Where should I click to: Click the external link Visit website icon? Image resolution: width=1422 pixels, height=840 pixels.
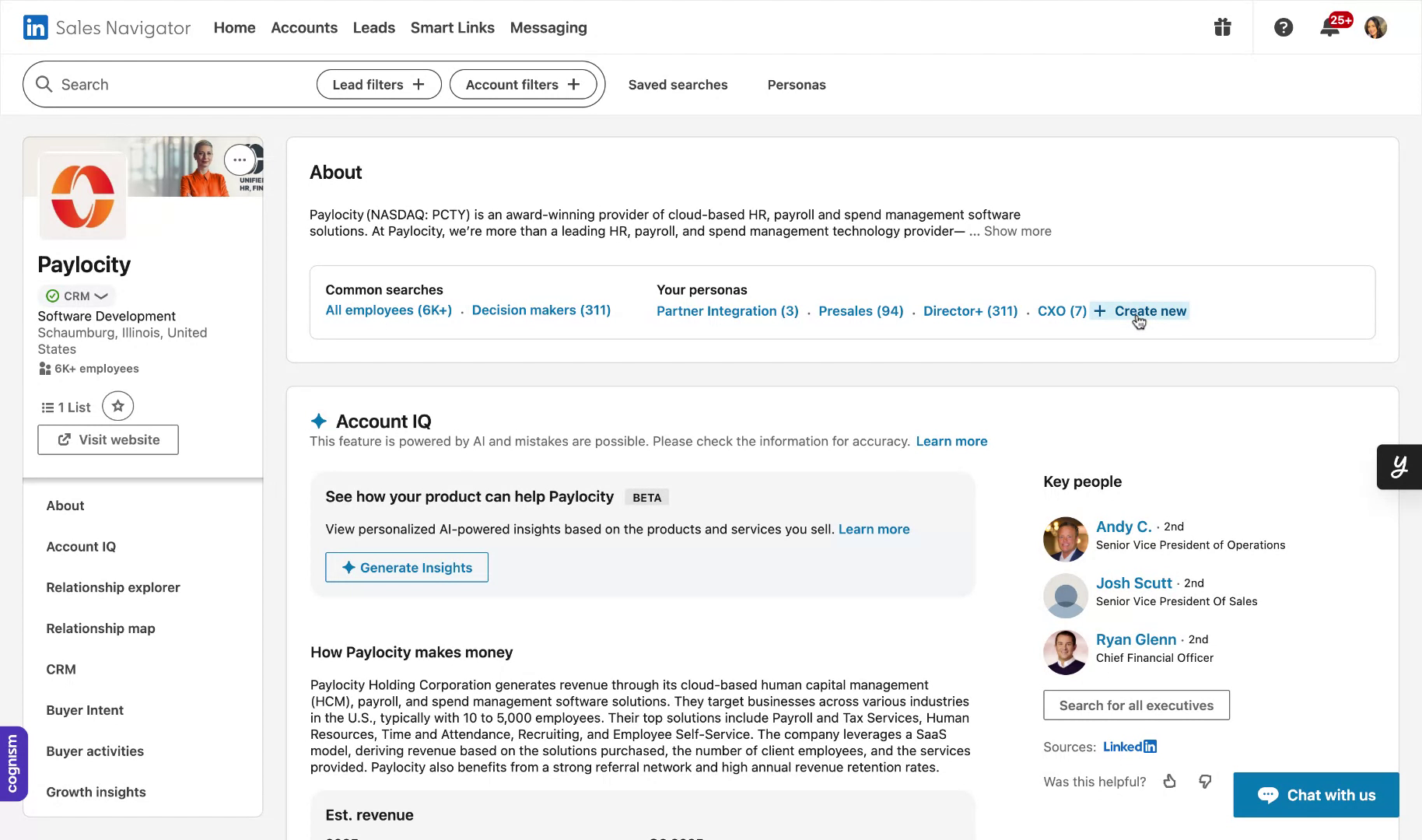pyautogui.click(x=66, y=439)
